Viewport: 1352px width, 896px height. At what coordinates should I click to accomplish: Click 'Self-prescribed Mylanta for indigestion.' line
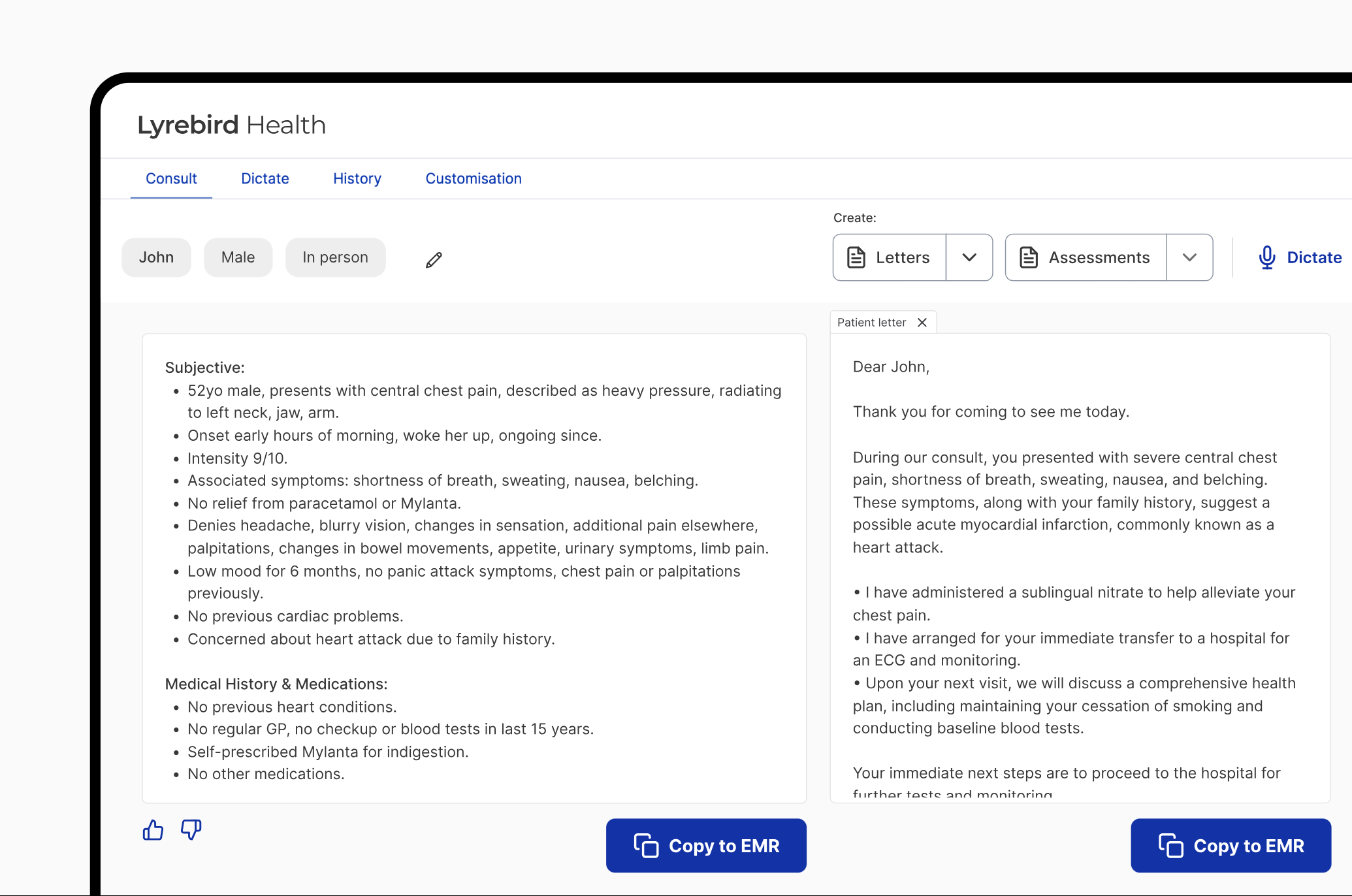328,752
